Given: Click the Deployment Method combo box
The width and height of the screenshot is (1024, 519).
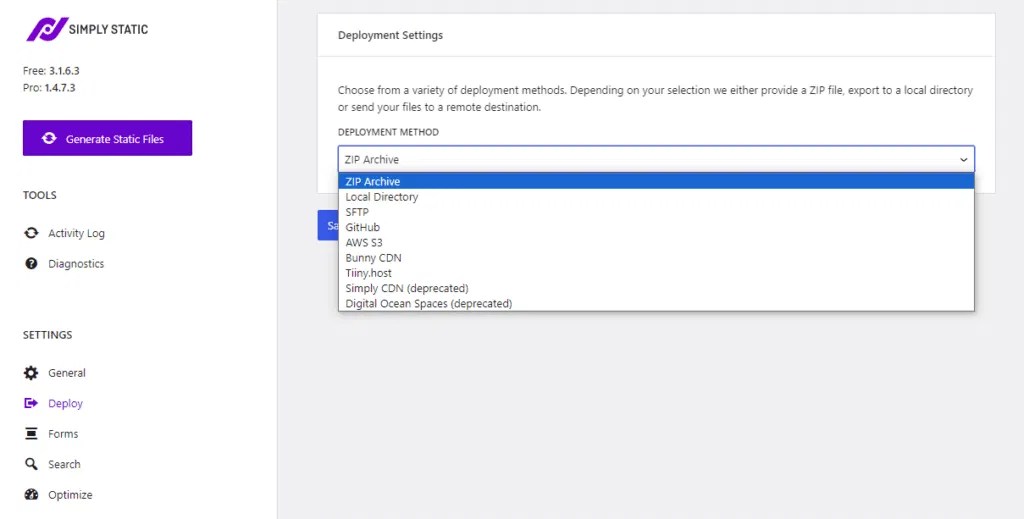Looking at the screenshot, I should coord(656,159).
